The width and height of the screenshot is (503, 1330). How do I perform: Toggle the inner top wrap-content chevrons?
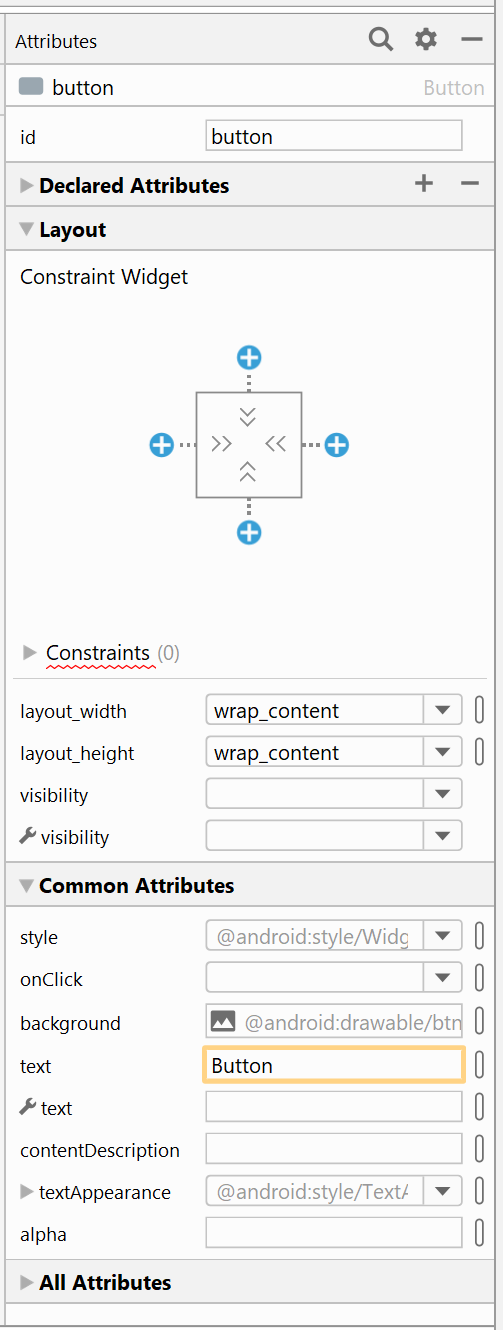(248, 416)
